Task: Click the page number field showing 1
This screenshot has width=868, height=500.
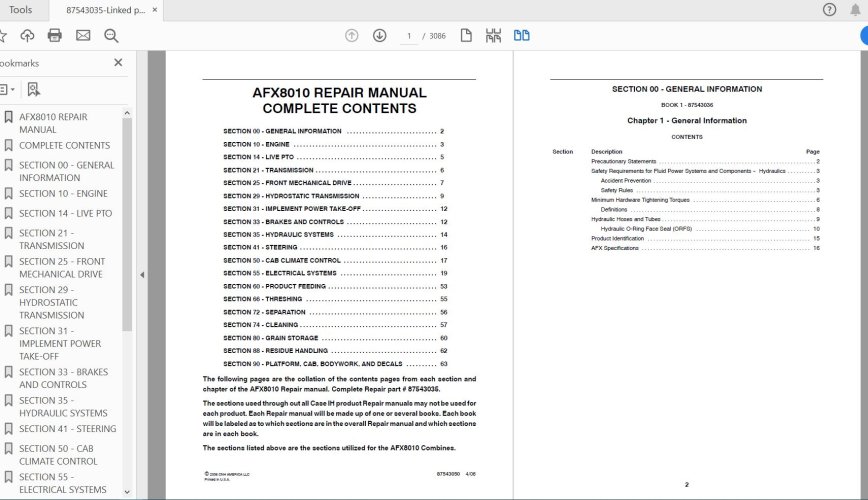Action: (409, 36)
